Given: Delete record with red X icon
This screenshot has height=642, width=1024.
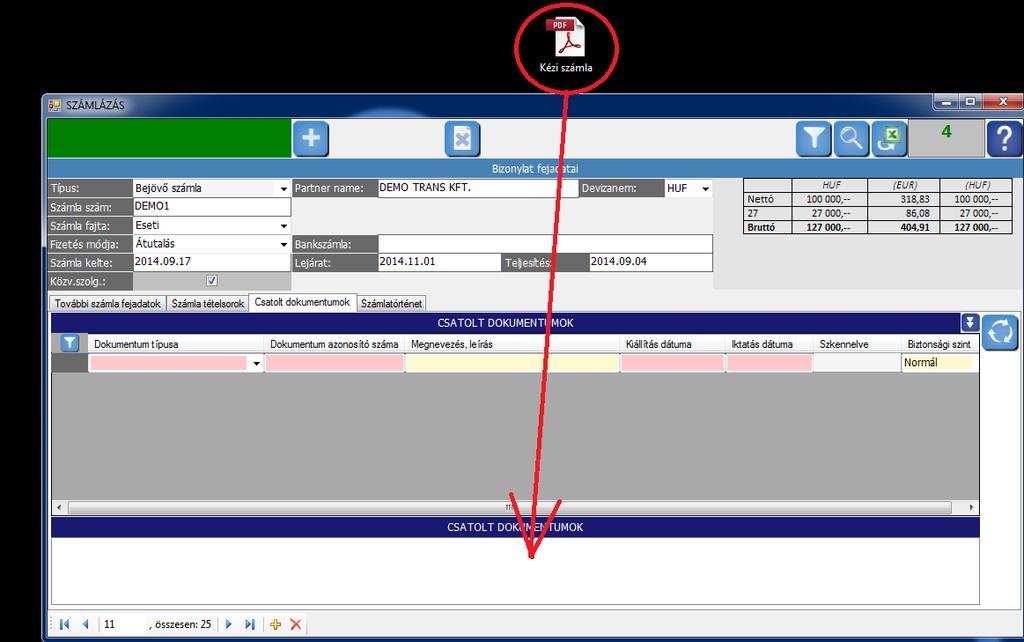Looking at the screenshot, I should click(296, 624).
